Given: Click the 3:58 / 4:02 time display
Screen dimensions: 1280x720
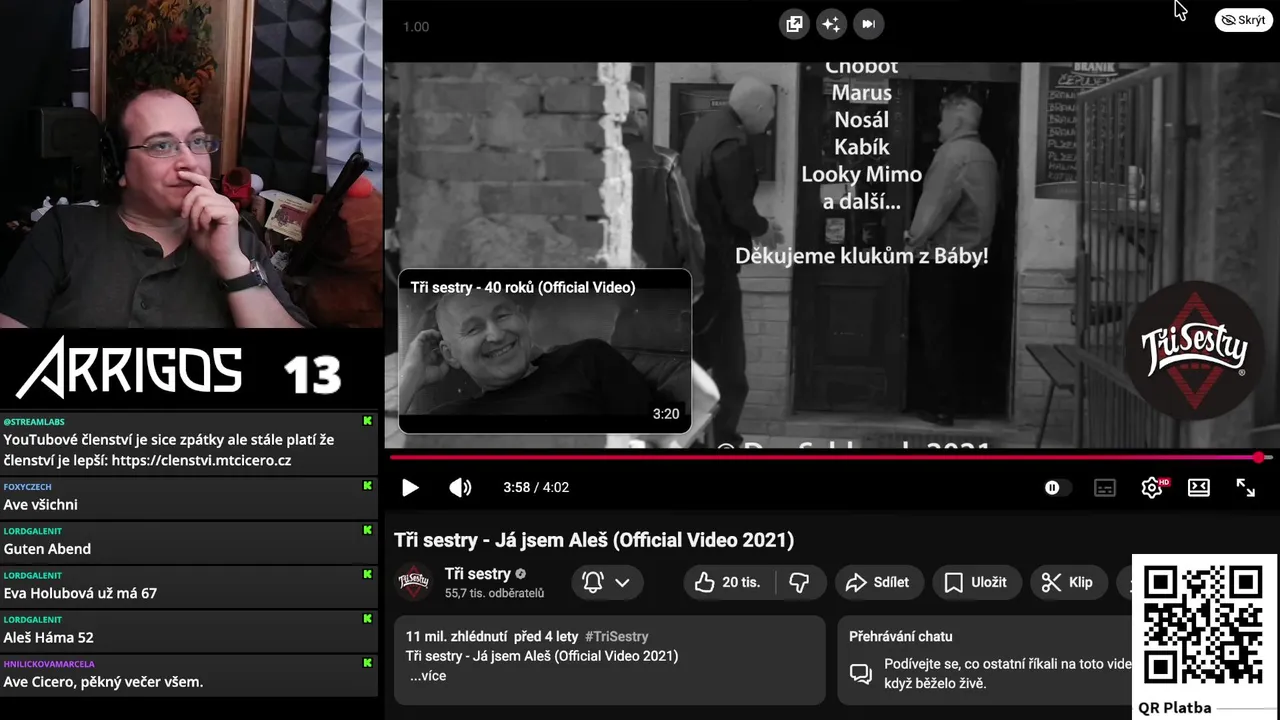Looking at the screenshot, I should 536,488.
